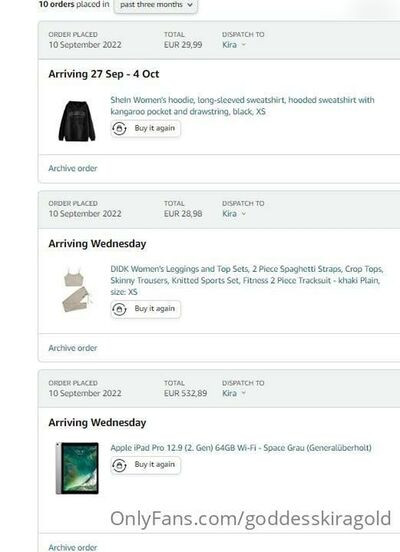
Task: Archive the EUR 28,98 leggings order
Action: [73, 348]
